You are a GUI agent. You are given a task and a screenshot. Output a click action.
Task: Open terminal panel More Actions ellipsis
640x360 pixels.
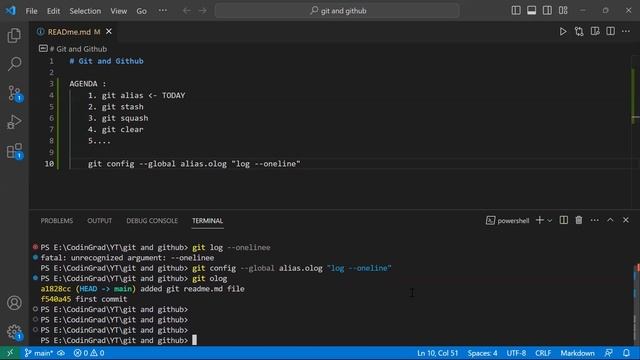click(595, 220)
